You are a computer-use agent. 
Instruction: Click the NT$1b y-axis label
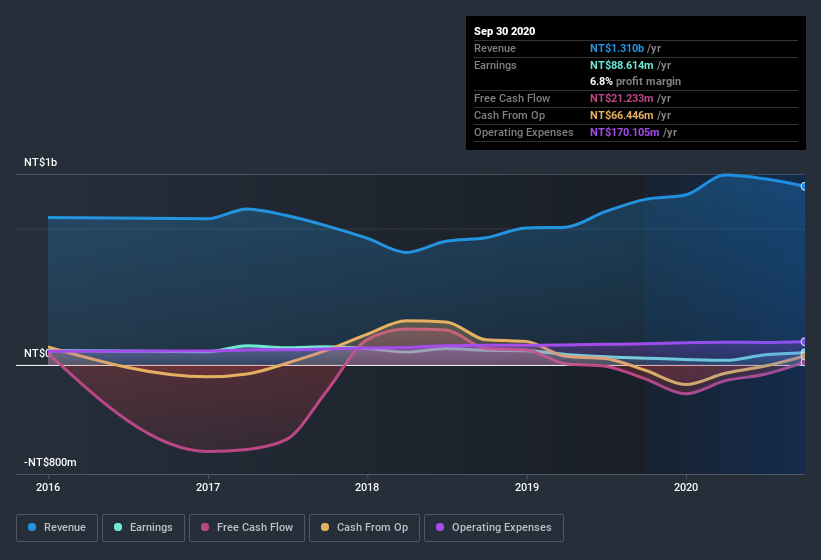pyautogui.click(x=40, y=162)
